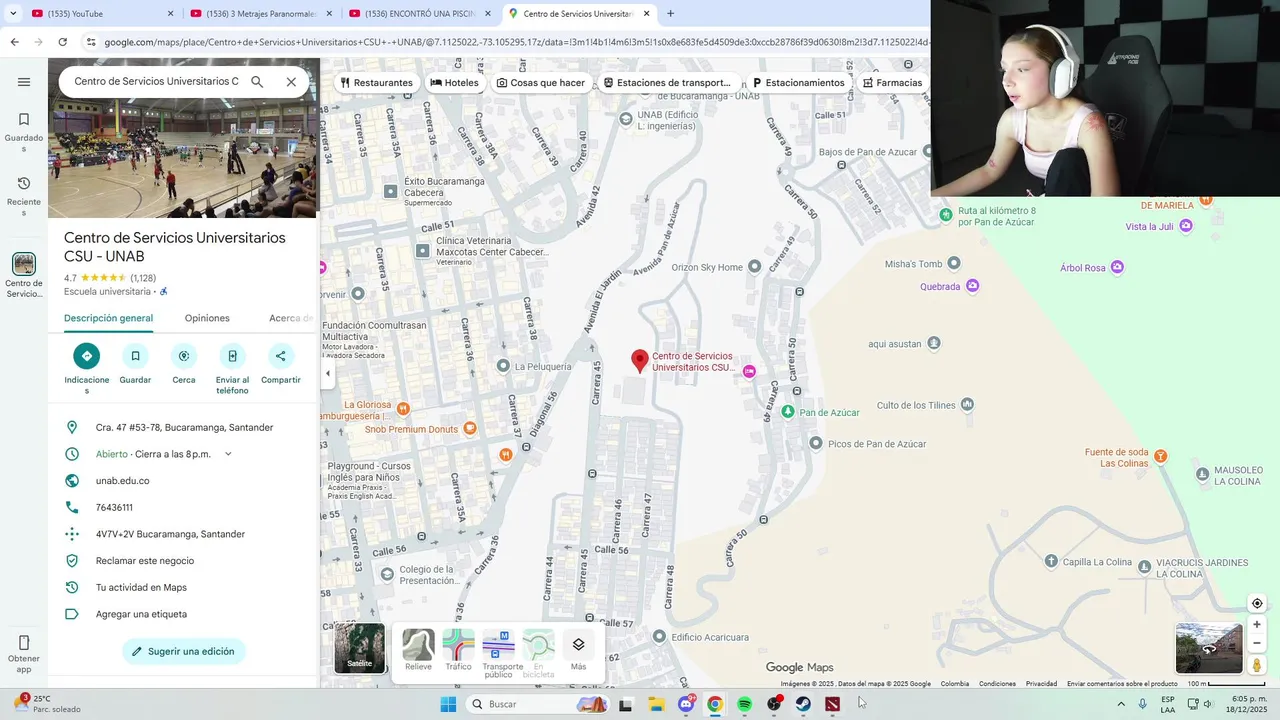Click the Maps search input field
The image size is (1280, 720).
[x=156, y=82]
